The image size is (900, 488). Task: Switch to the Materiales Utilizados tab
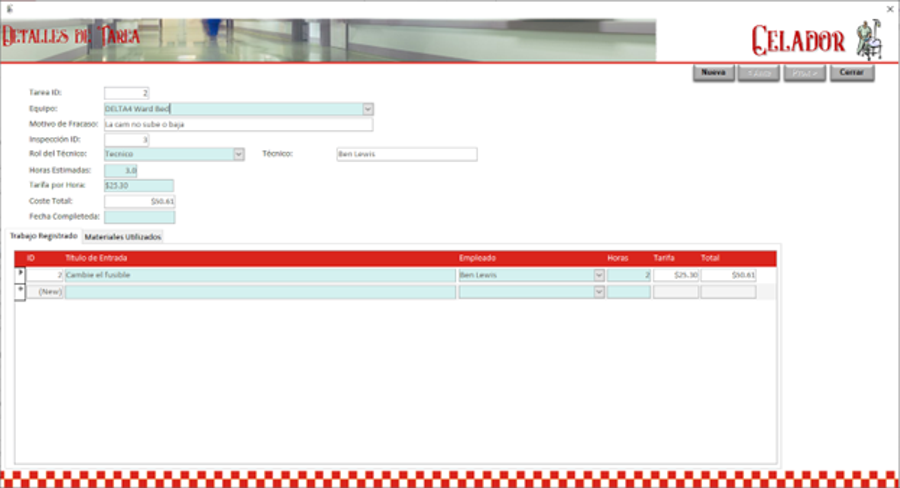pos(121,237)
